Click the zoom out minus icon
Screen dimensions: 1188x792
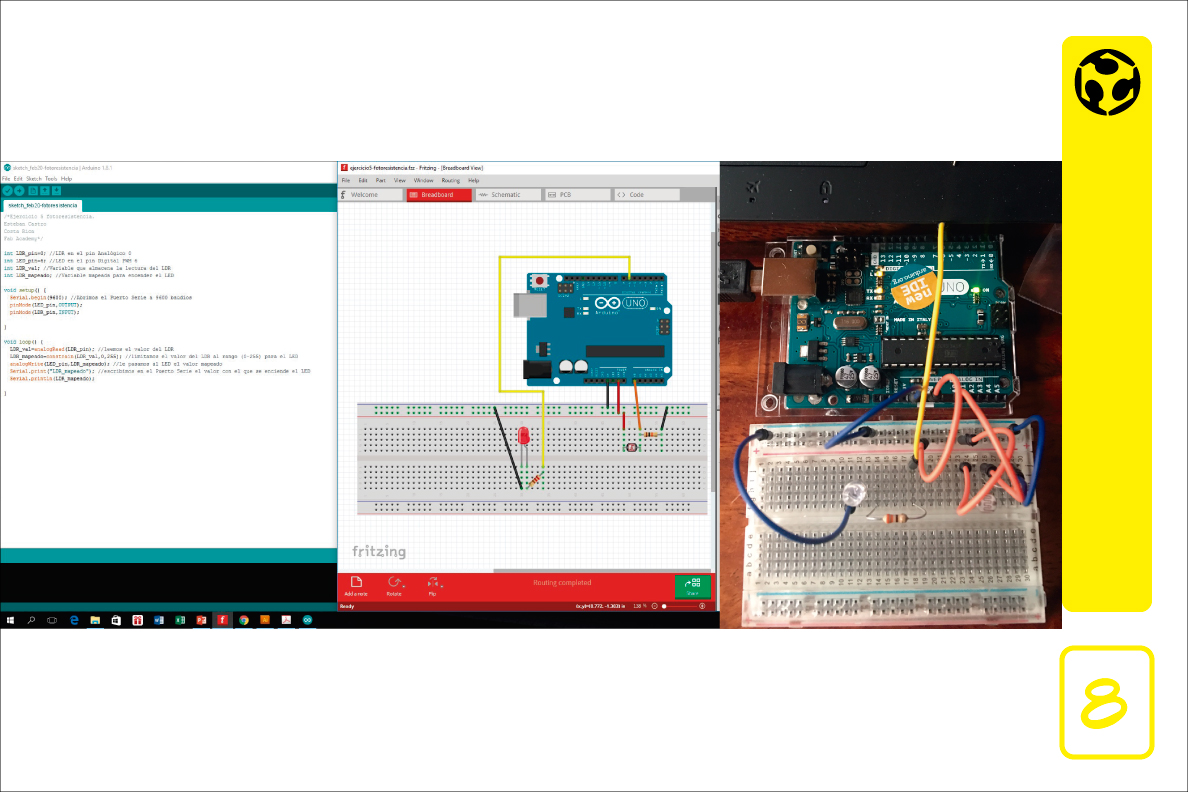(655, 606)
